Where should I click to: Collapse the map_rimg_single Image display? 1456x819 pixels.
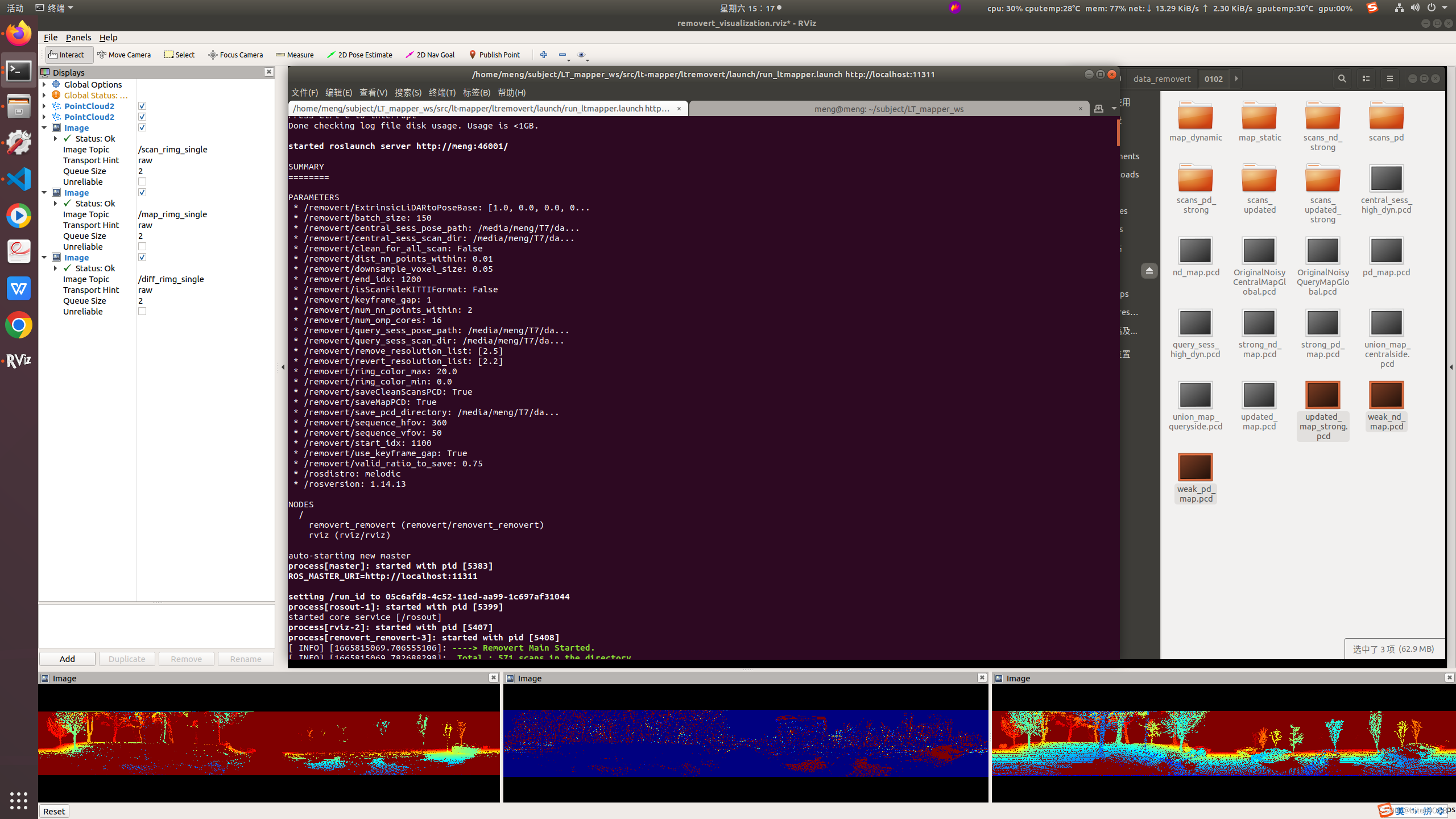44,192
